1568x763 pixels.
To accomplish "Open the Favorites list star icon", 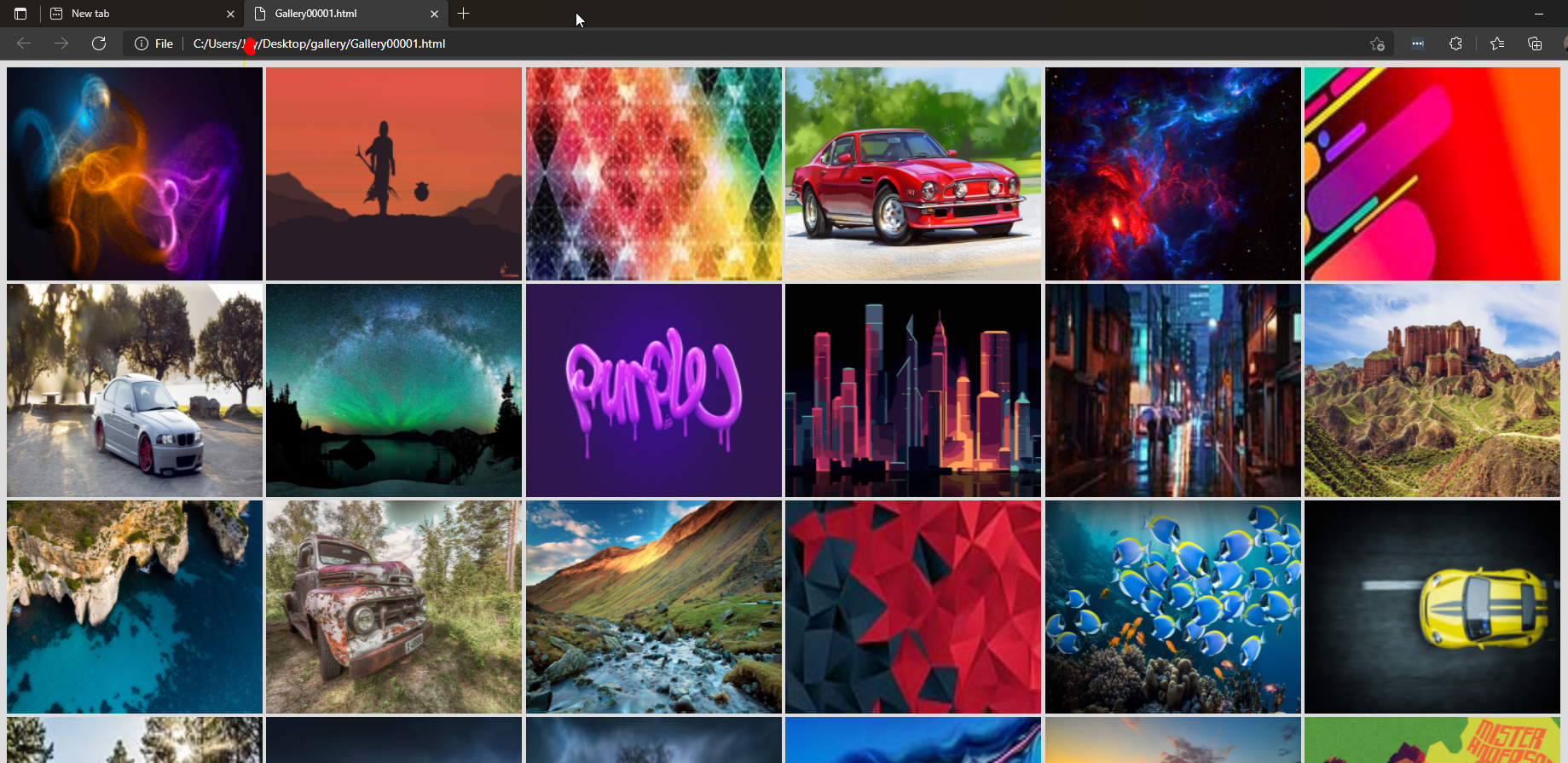I will 1497,43.
